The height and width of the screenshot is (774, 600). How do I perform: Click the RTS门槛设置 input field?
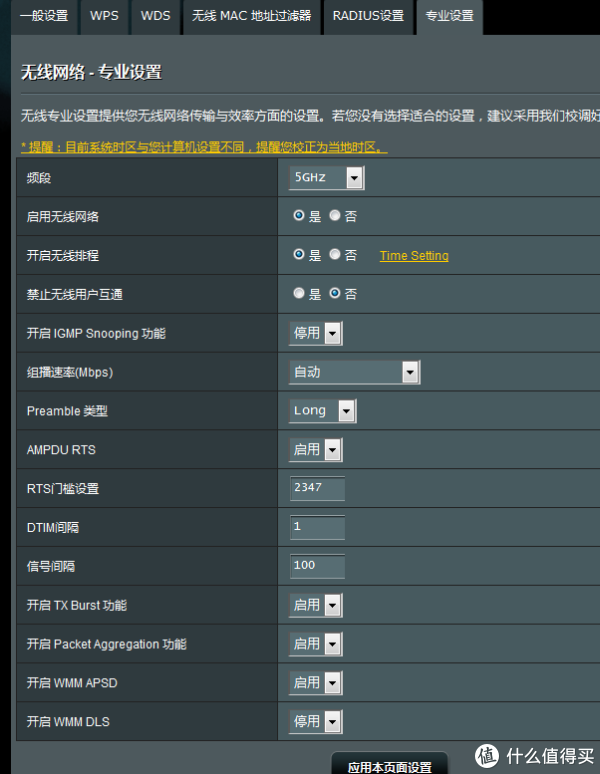317,488
